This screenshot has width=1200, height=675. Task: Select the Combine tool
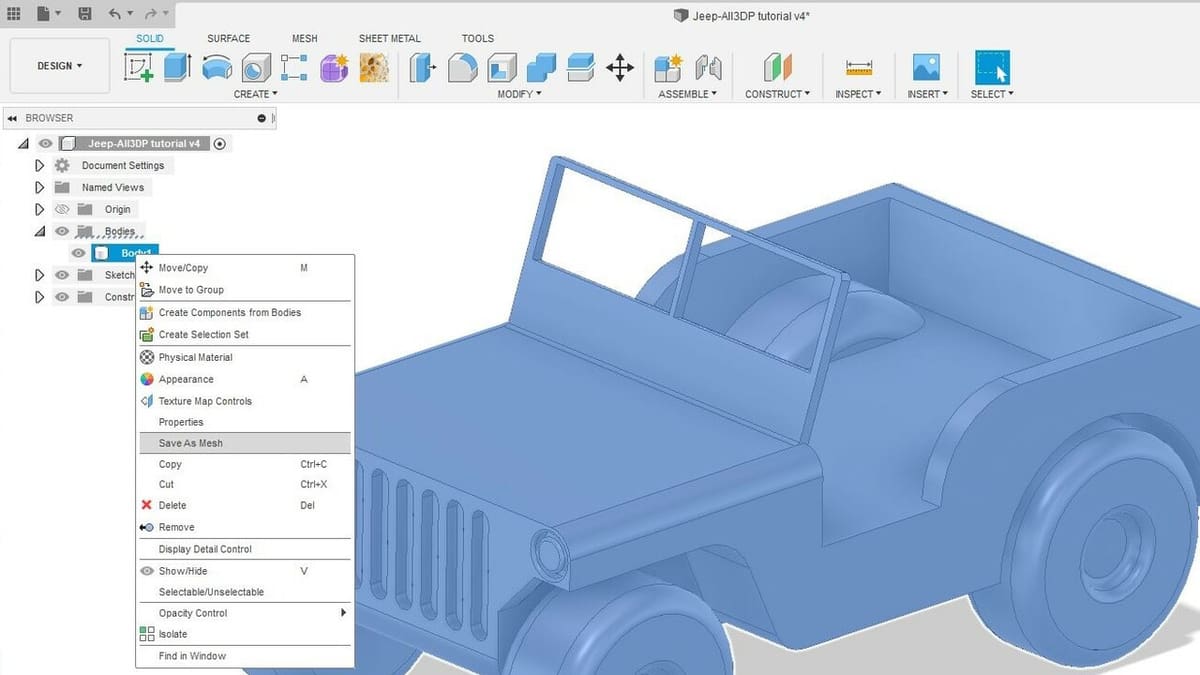(541, 68)
